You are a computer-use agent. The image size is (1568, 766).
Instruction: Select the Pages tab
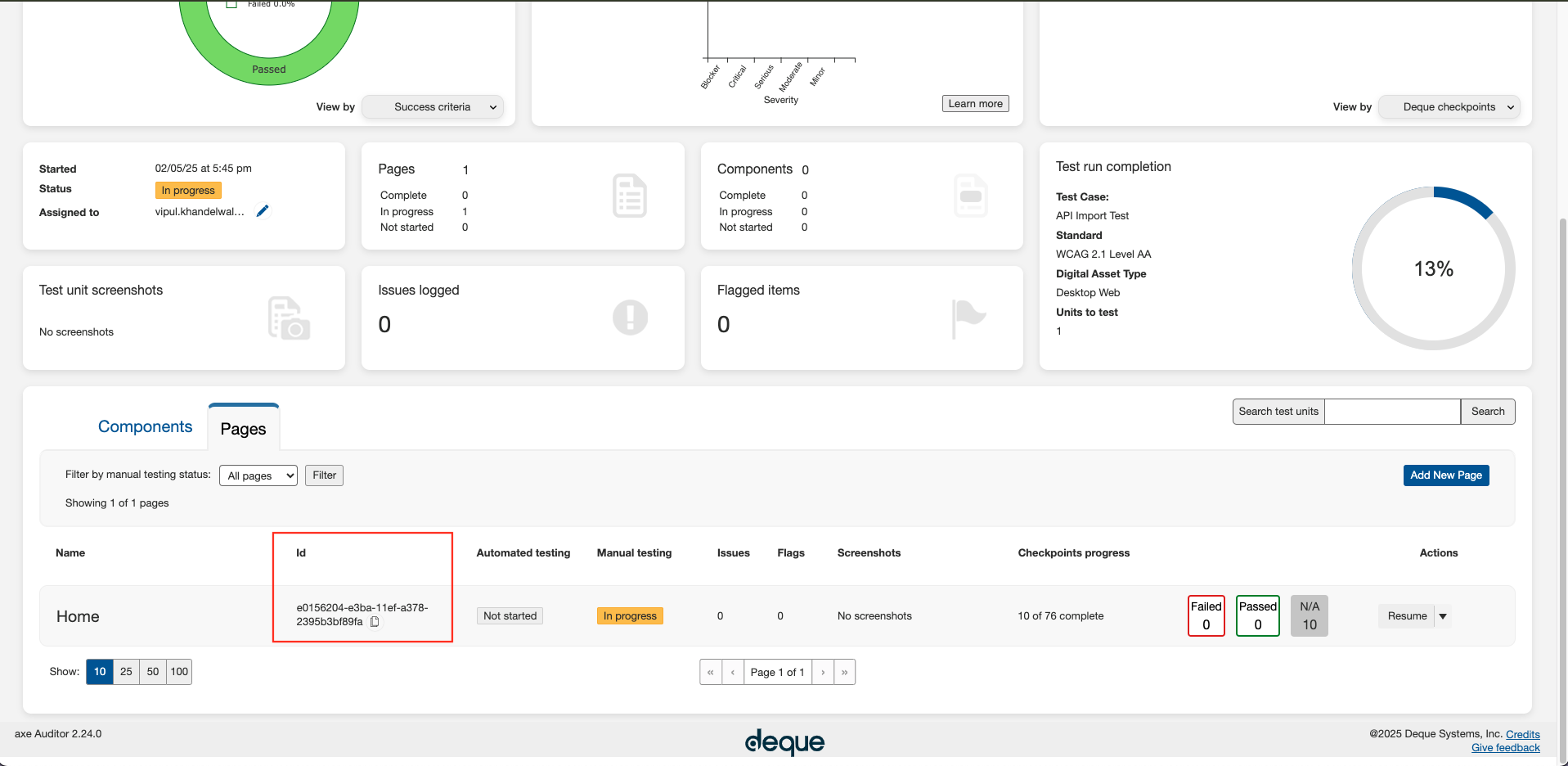[243, 429]
